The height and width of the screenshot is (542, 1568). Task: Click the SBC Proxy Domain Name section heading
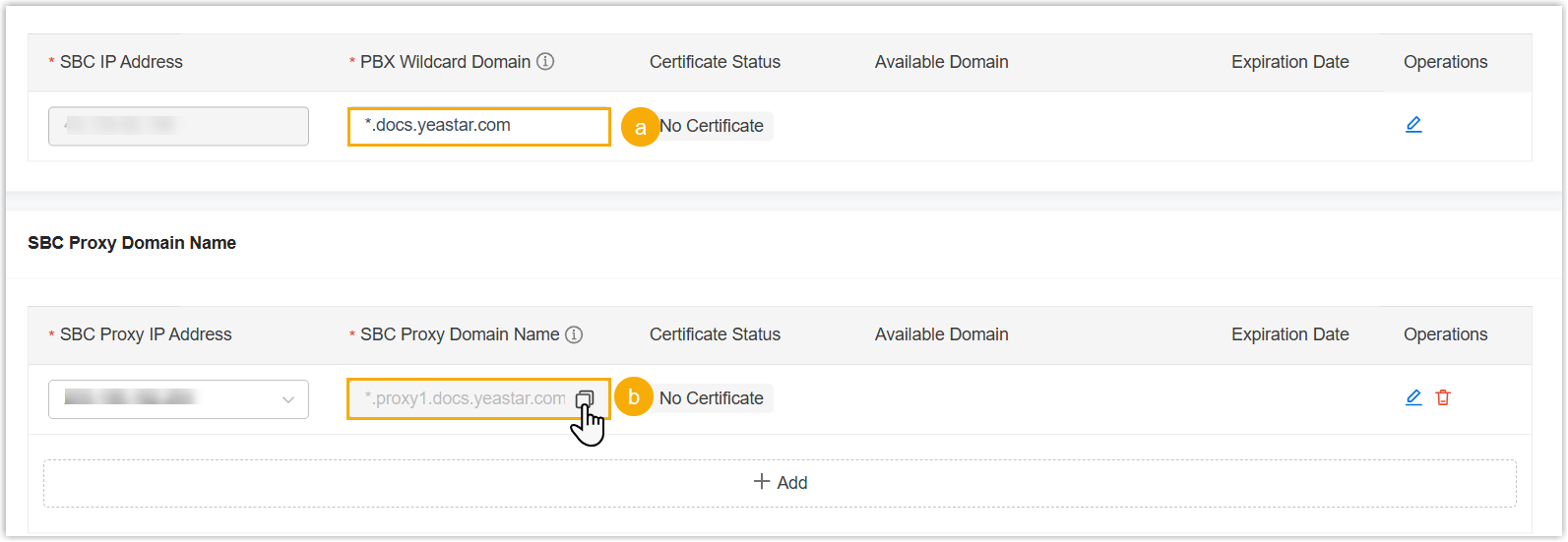132,243
